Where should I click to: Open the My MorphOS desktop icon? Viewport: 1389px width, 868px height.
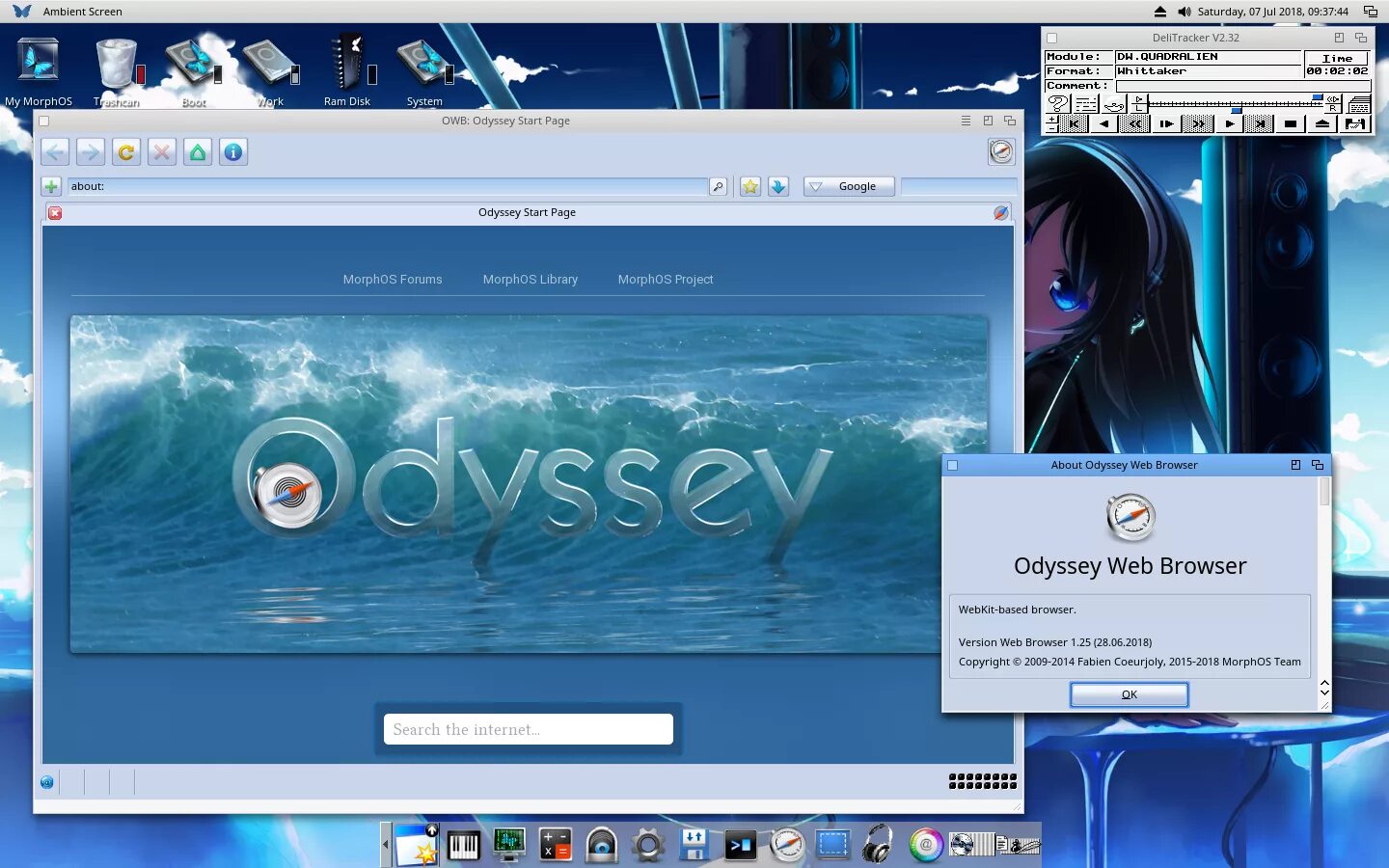click(x=39, y=63)
